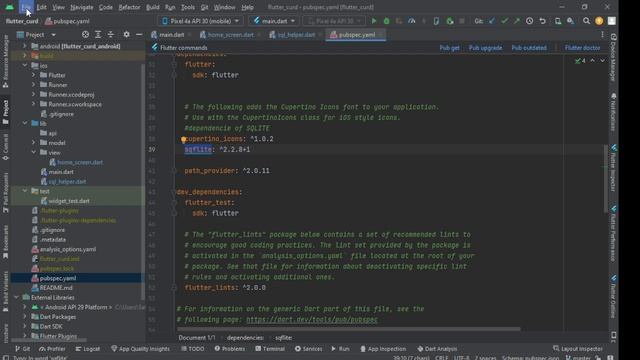640x360 pixels.
Task: Open the Tools menu
Action: coord(187,7)
